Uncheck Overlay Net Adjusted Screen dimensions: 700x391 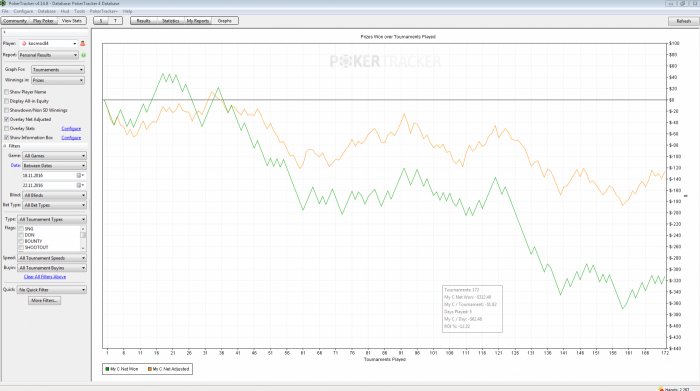(x=6, y=119)
